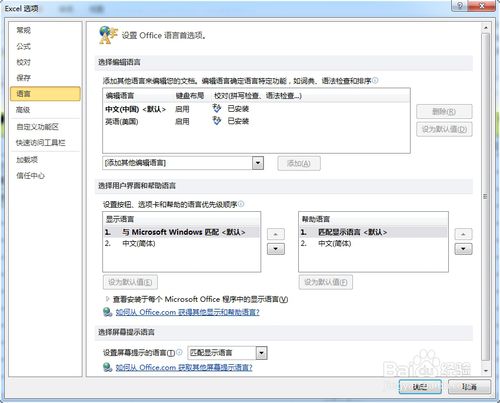Viewport: 500px width, 403px height.
Task: Select 中文(中国) <默认> editing language row
Action: click(256, 109)
